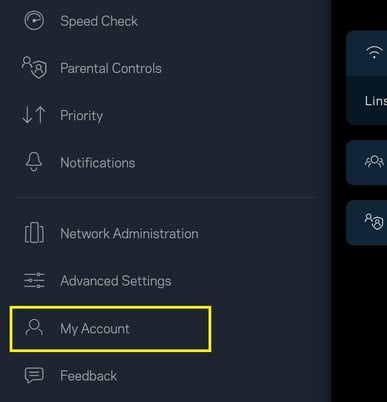Select the highlighted My Account entry
387x402 pixels.
111,329
